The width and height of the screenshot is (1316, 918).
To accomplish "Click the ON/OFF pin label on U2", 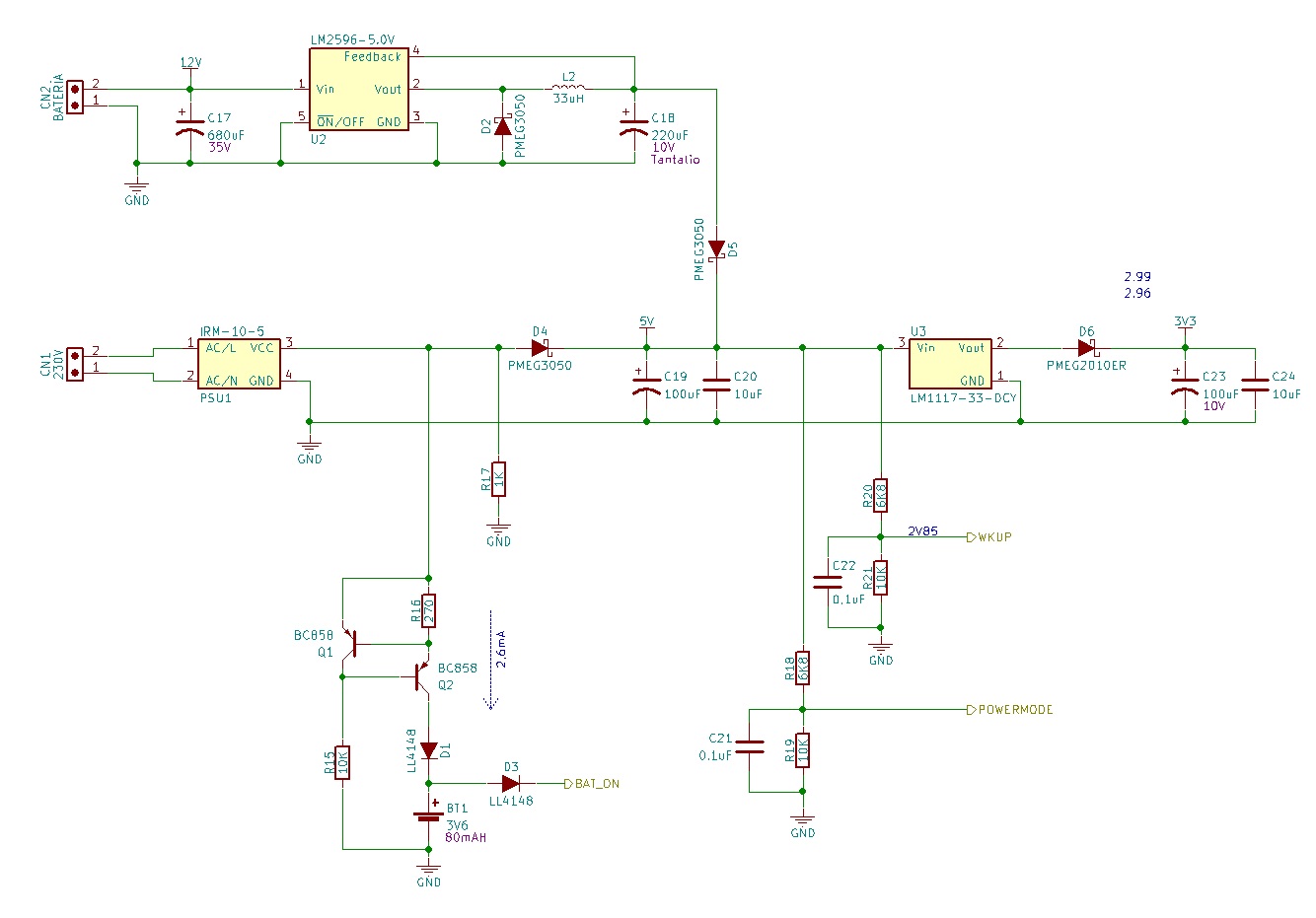I will point(340,122).
